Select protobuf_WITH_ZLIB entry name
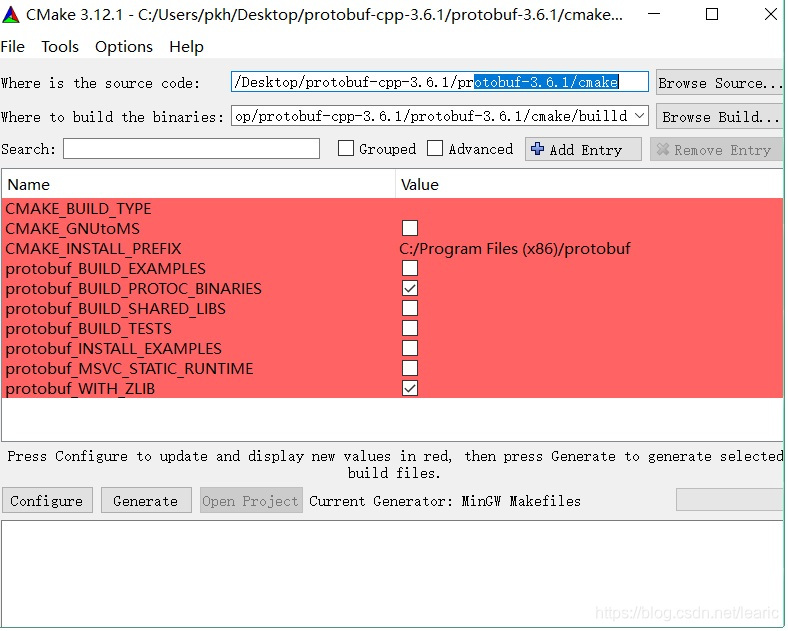 (80, 389)
